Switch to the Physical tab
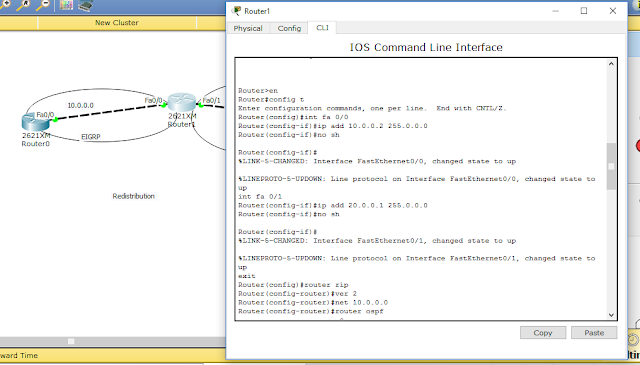The height and width of the screenshot is (365, 640). 248,28
